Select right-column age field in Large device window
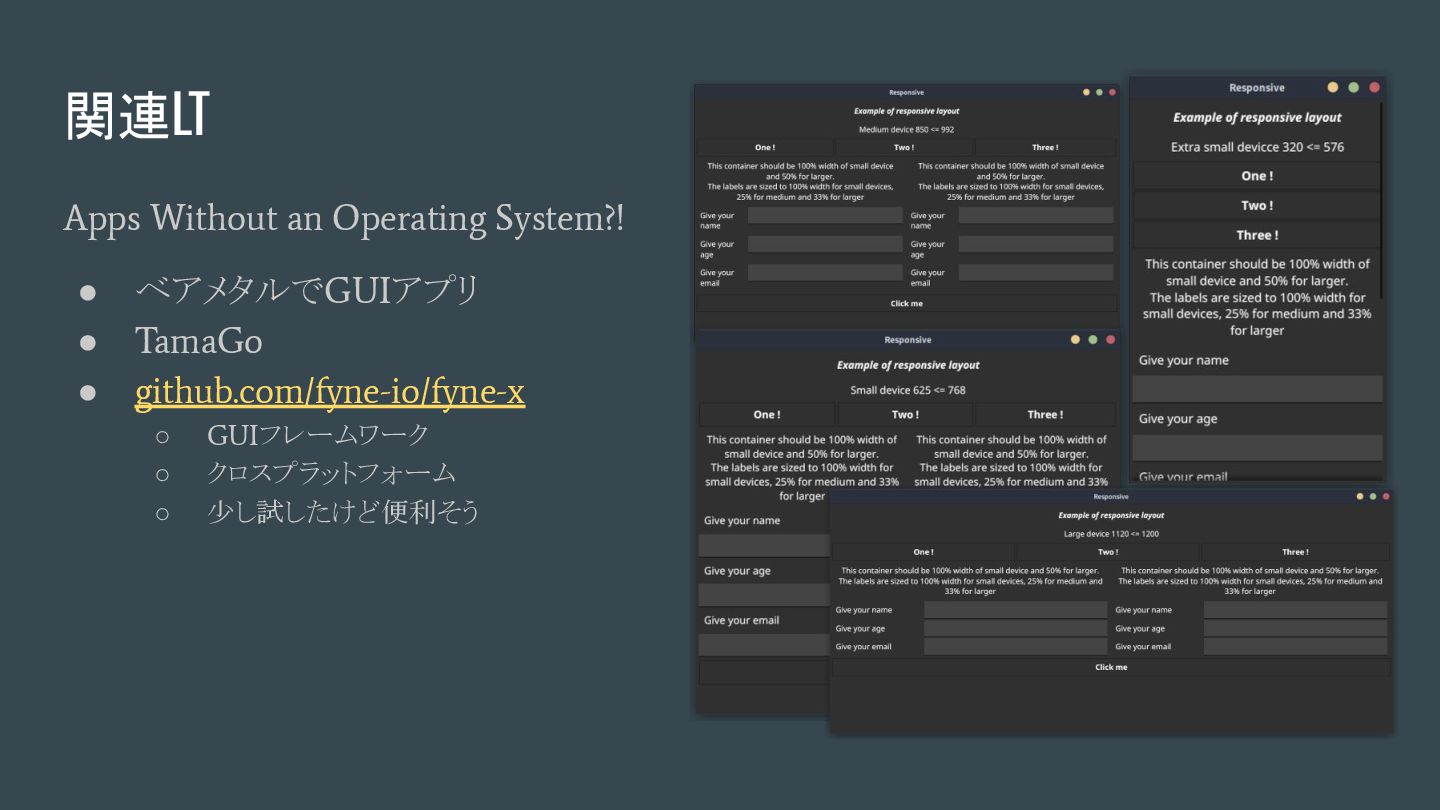Image resolution: width=1440 pixels, height=810 pixels. pyautogui.click(x=1295, y=628)
